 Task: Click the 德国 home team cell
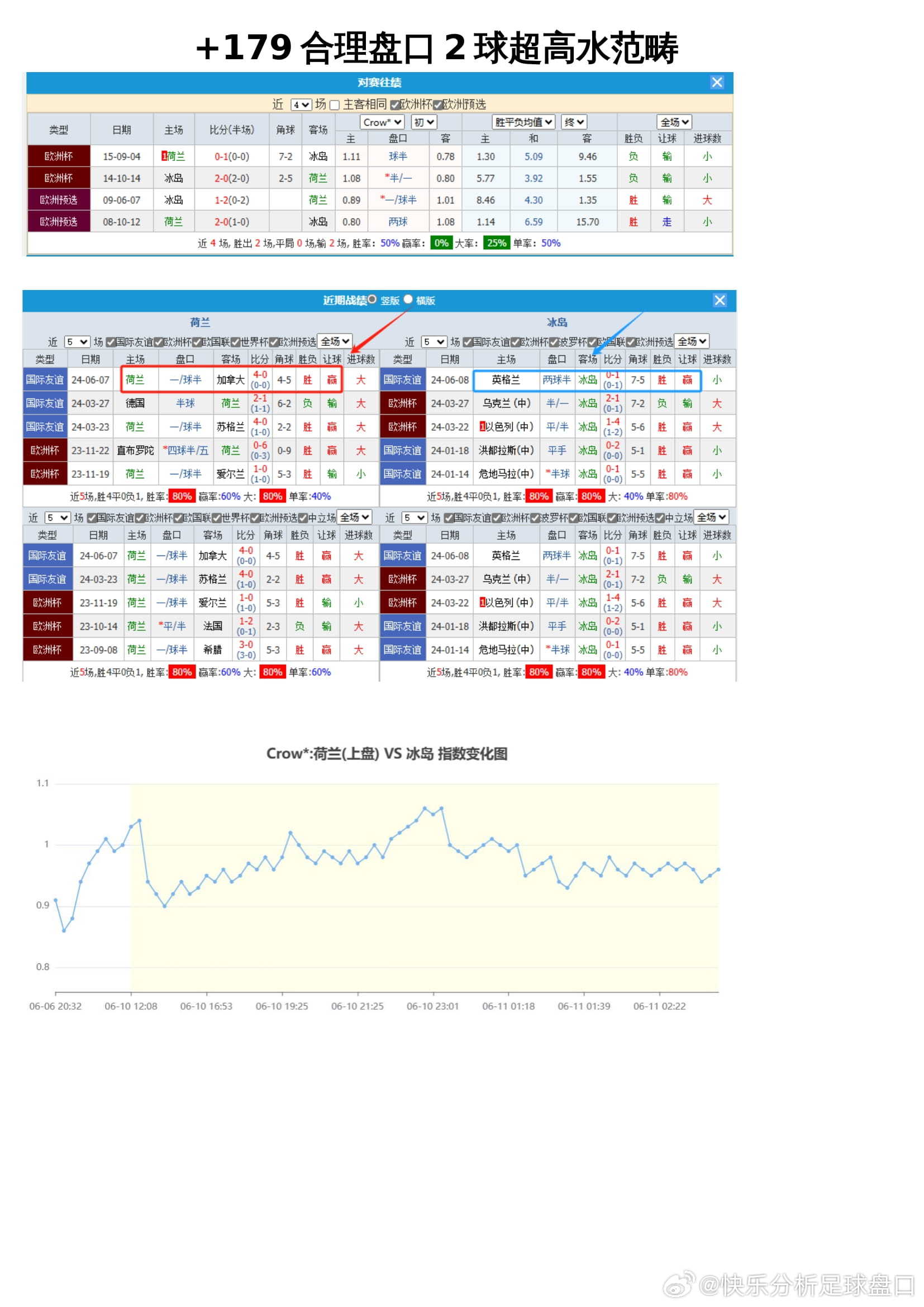[135, 403]
